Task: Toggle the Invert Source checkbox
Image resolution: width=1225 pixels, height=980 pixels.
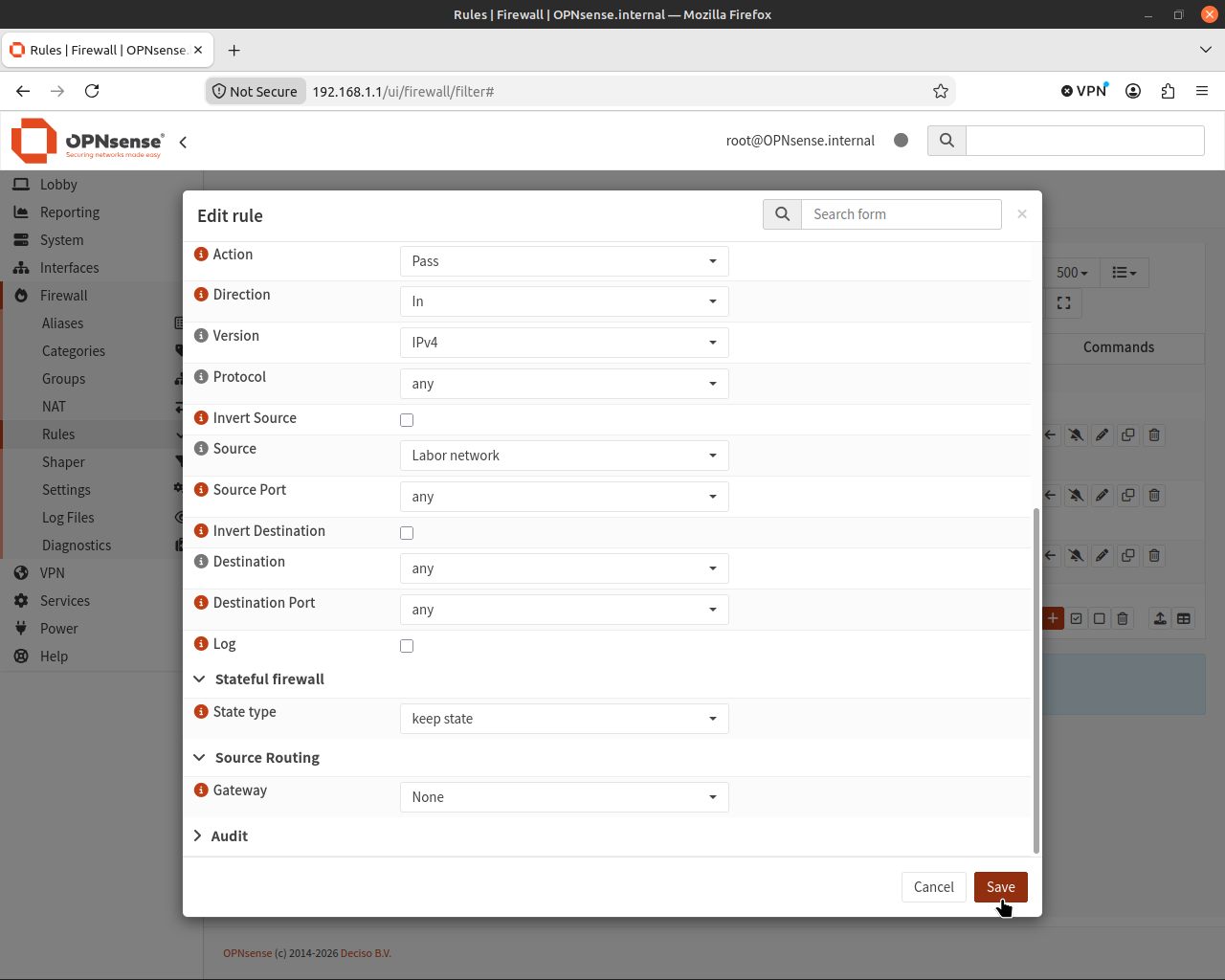Action: [x=407, y=420]
